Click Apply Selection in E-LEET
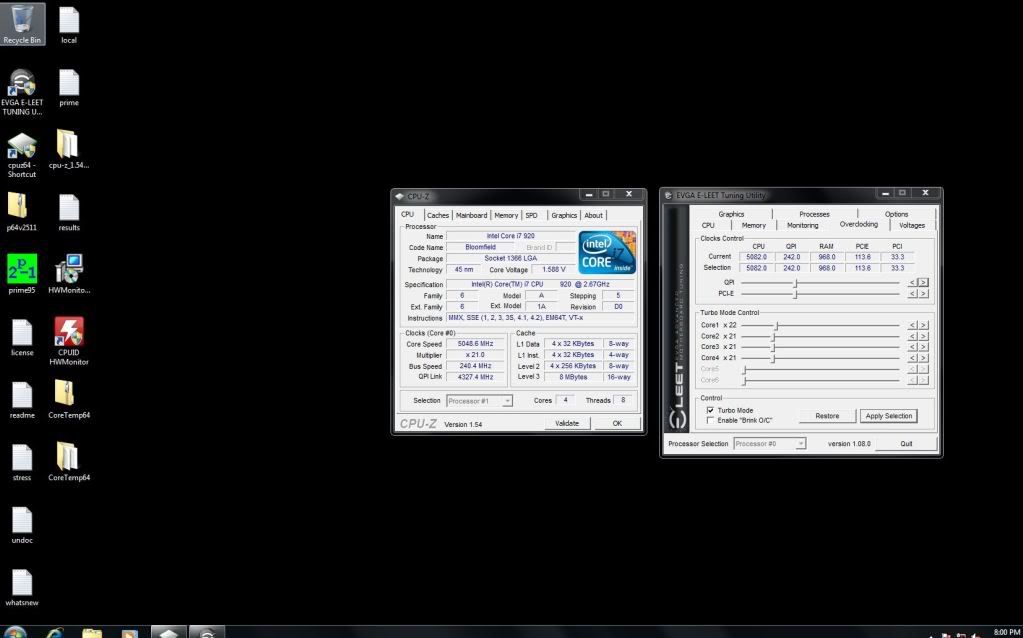1023x638 pixels. [x=889, y=416]
